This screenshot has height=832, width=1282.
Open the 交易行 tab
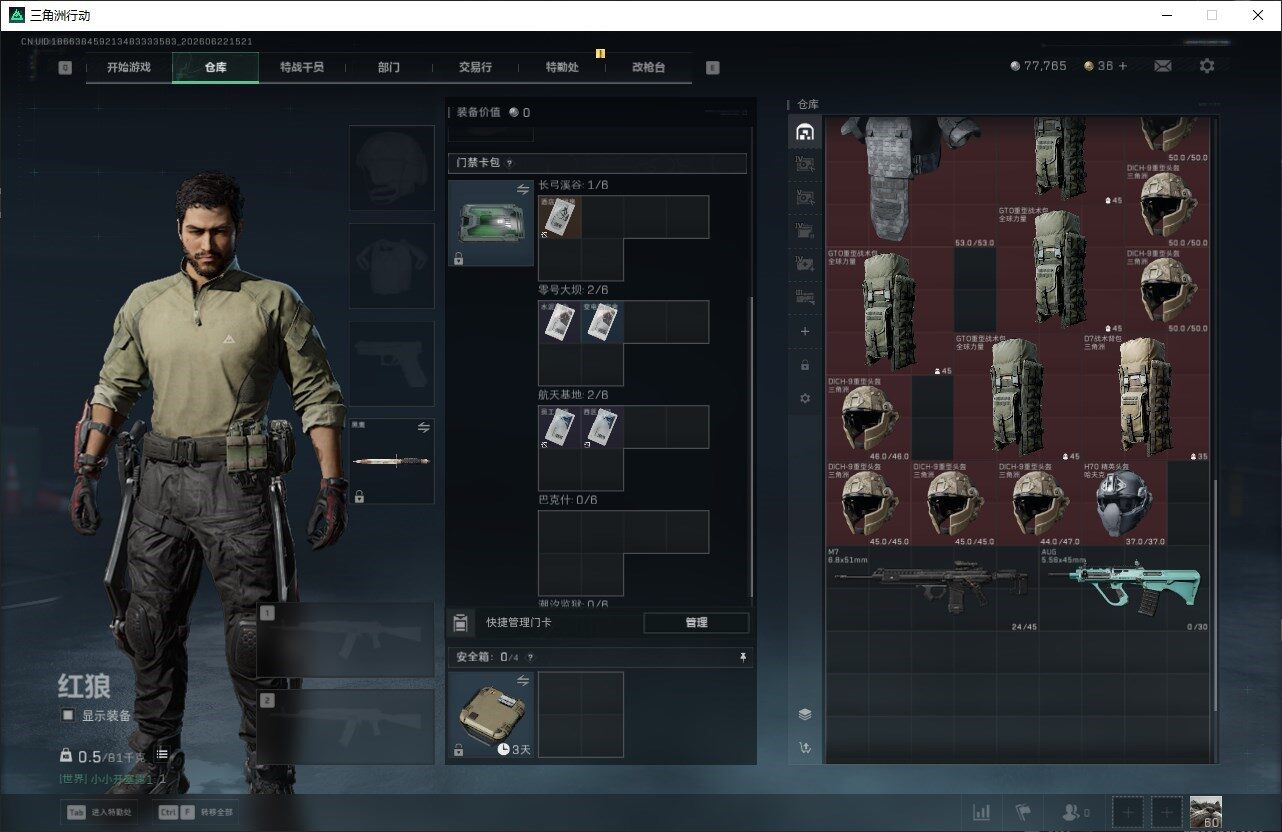475,67
